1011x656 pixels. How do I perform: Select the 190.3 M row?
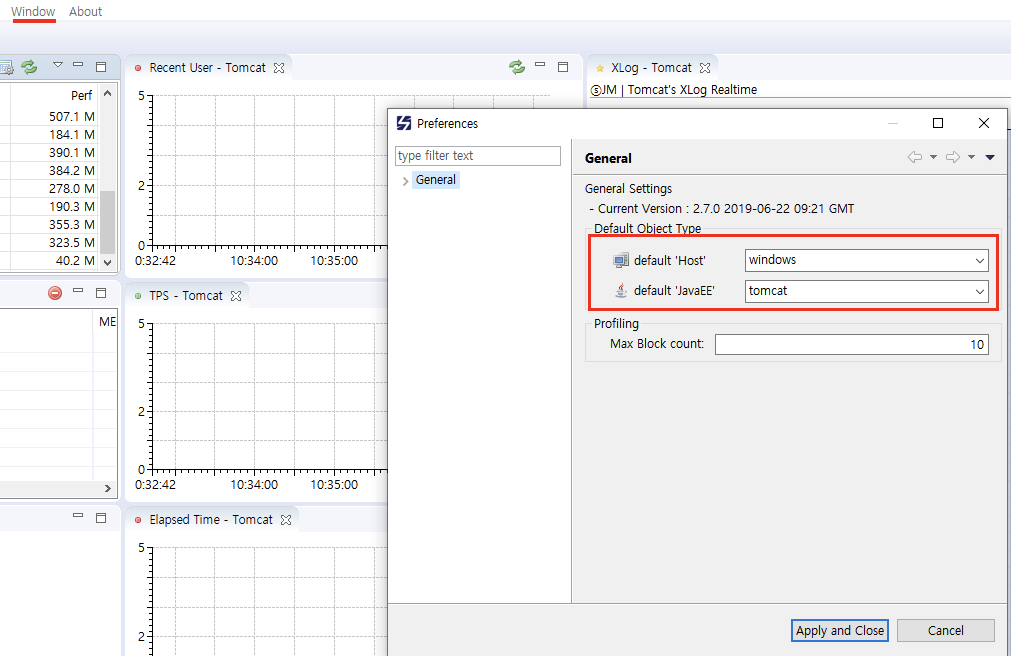pos(49,206)
